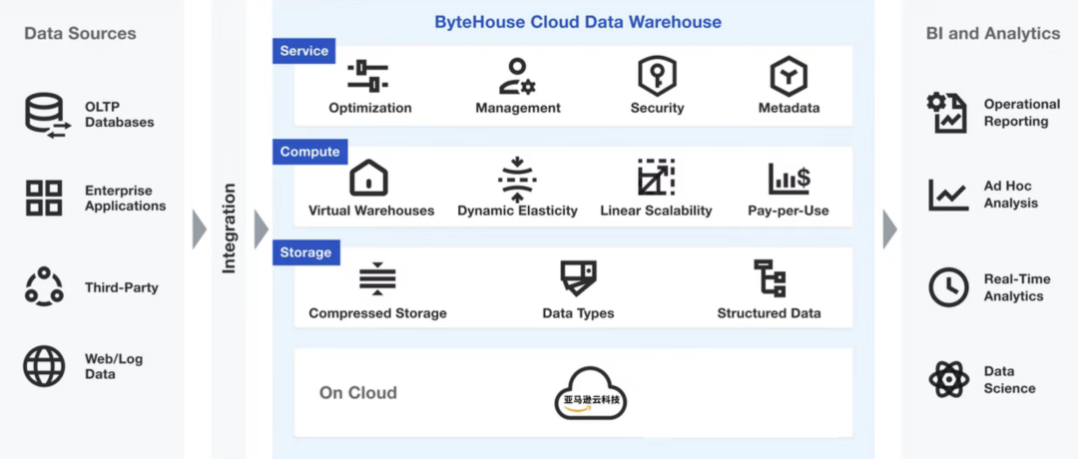Click the cloud provider logo
Viewport: 1078px width, 459px height.
tap(591, 393)
